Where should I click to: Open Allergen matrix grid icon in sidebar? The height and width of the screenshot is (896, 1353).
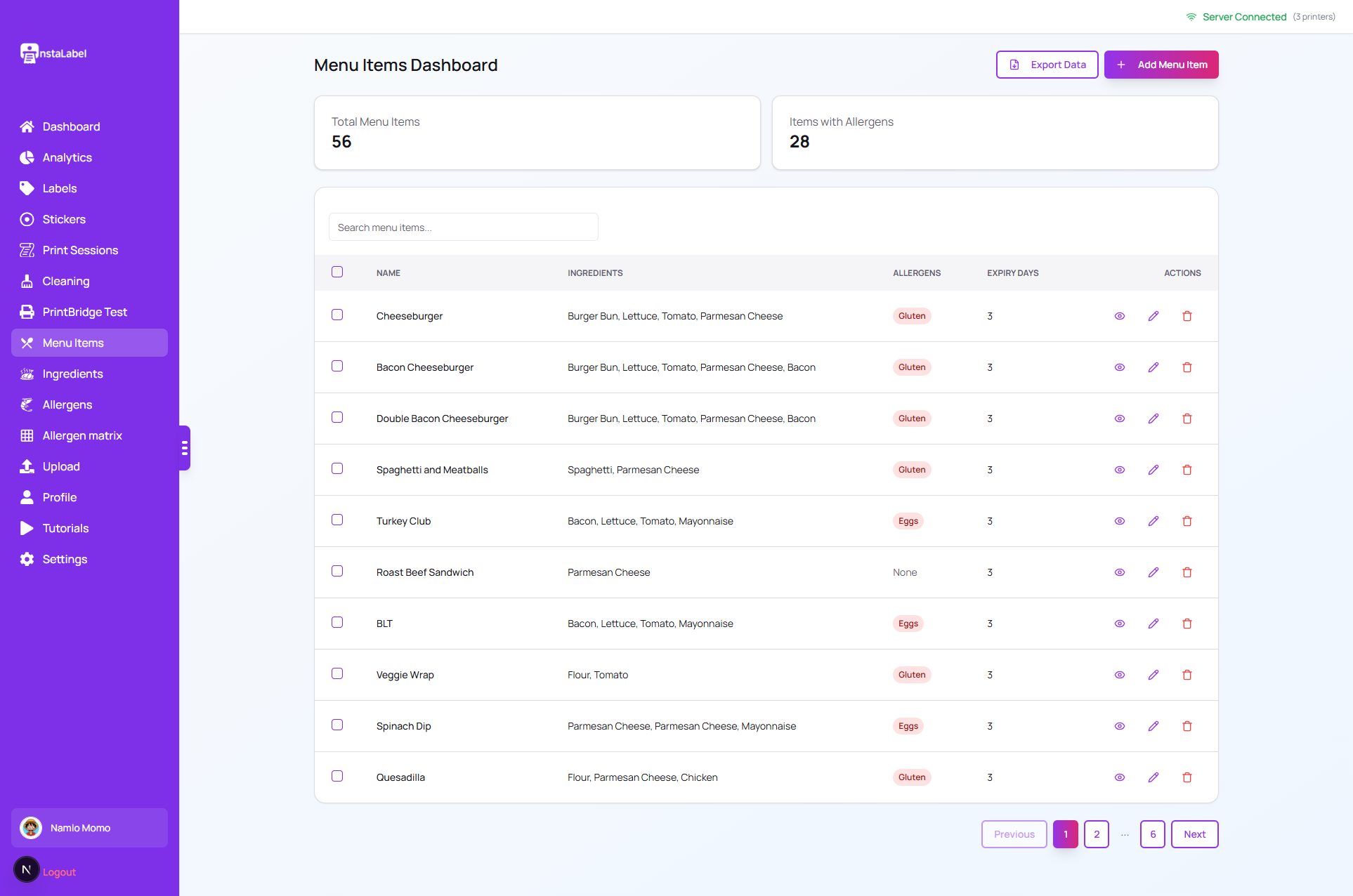[27, 435]
